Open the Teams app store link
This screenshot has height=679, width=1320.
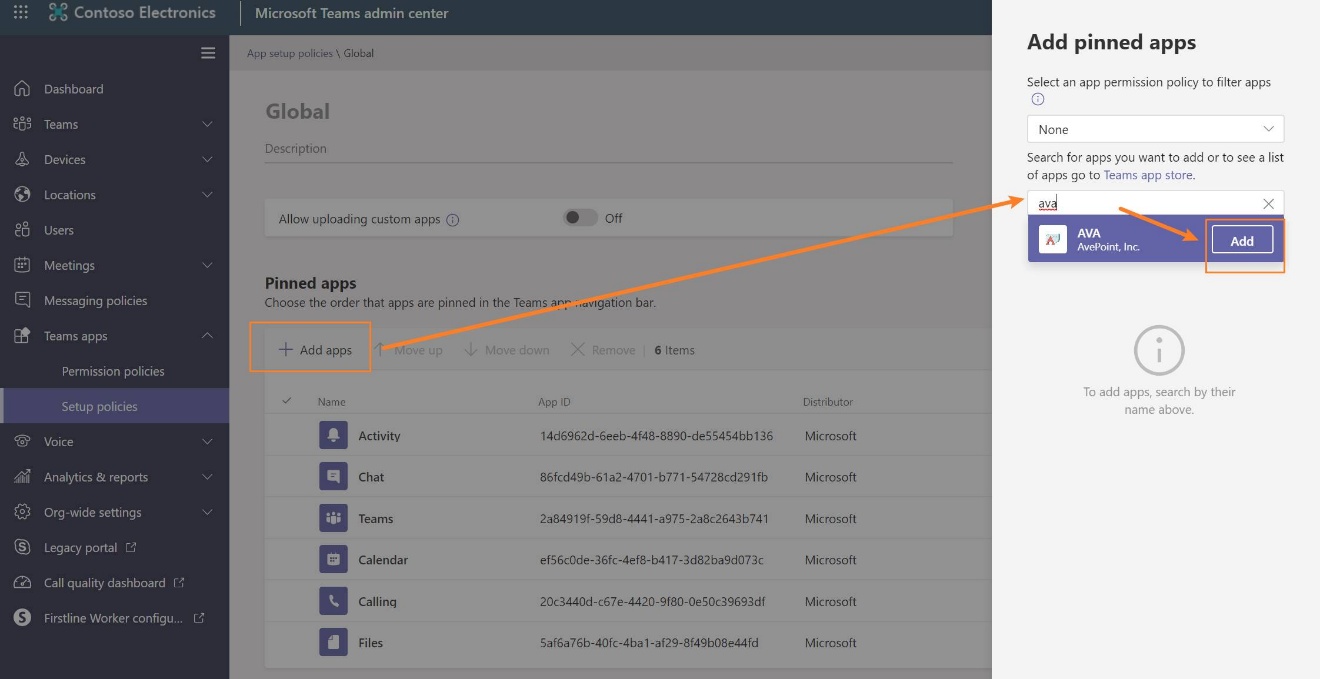[1147, 174]
